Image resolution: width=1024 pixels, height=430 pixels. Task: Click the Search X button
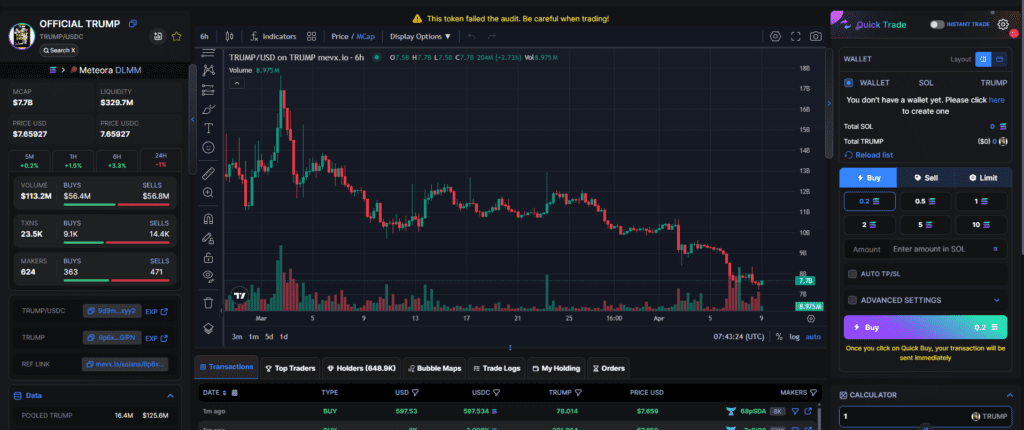click(x=59, y=50)
